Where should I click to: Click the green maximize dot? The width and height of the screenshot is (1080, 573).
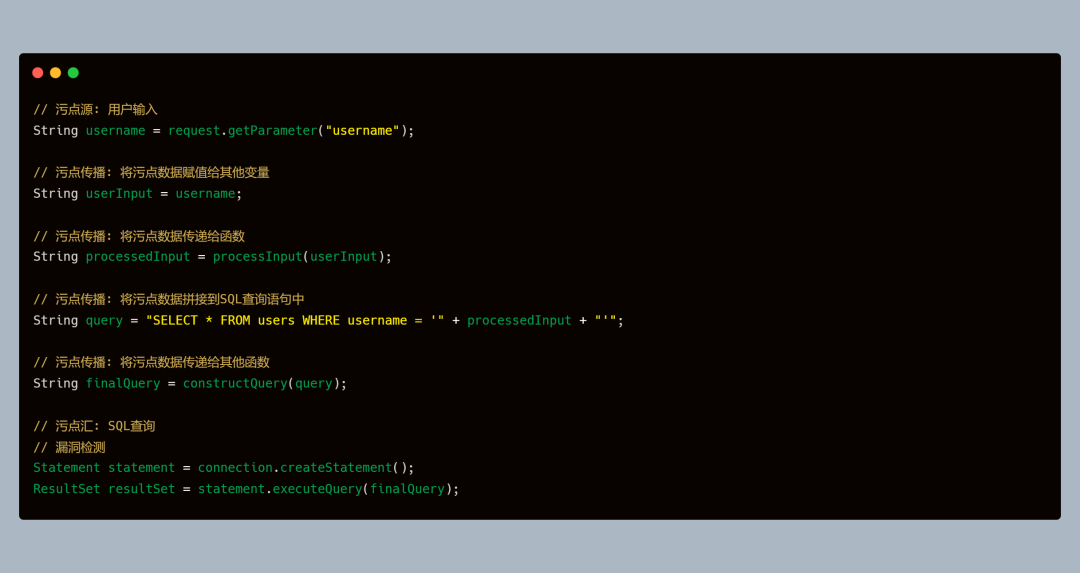coord(73,73)
